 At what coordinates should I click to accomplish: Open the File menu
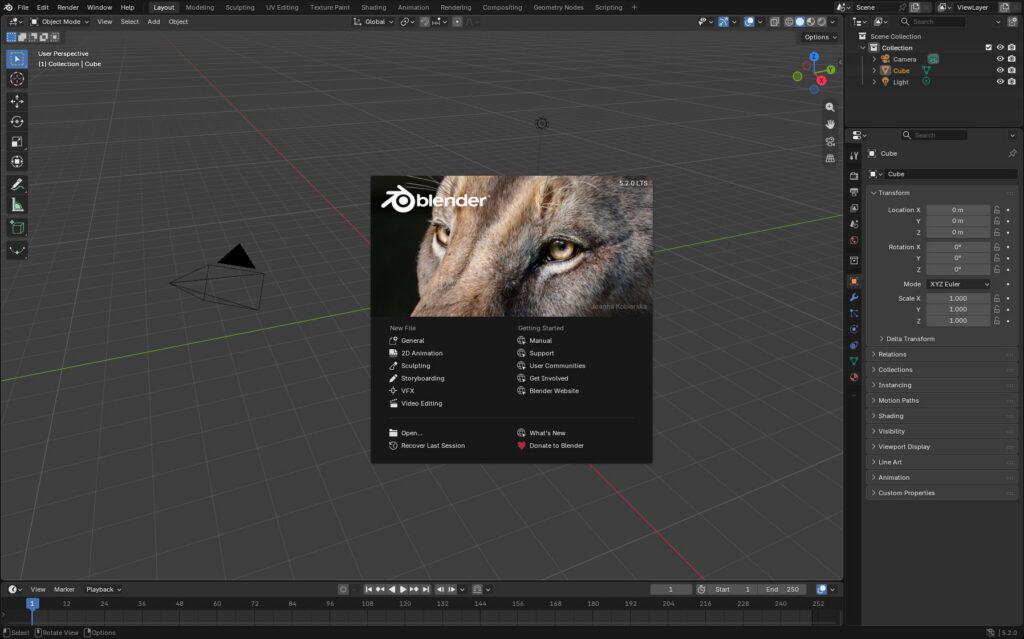point(23,7)
